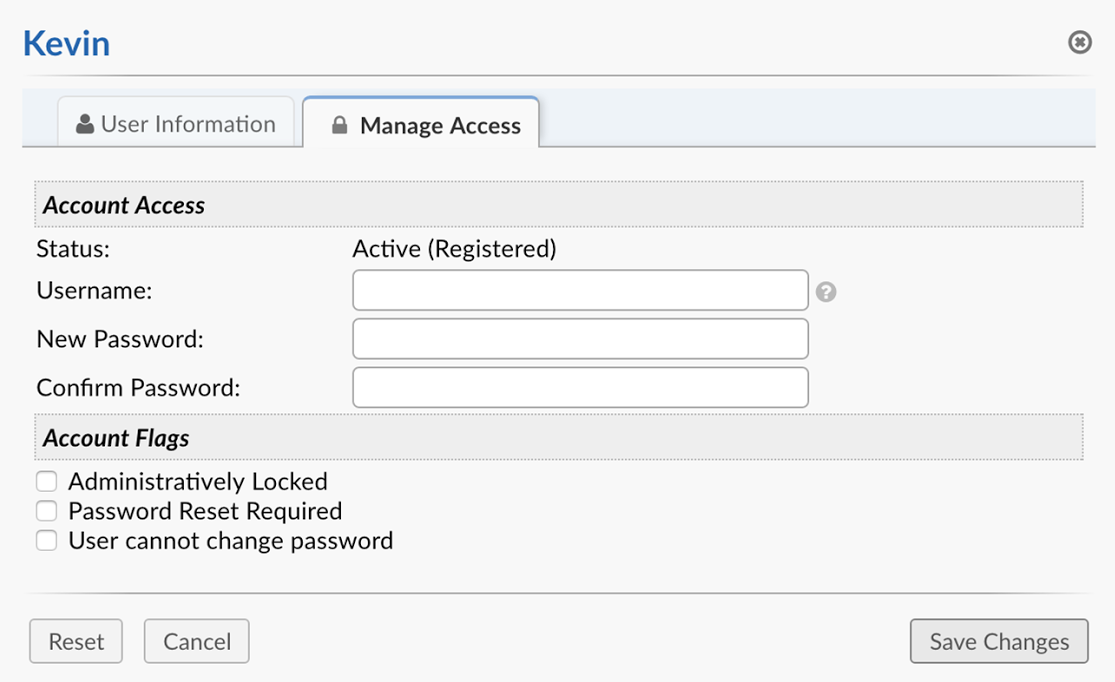Enable User cannot change password
Screen dimensions: 1115x682
(x=46, y=541)
